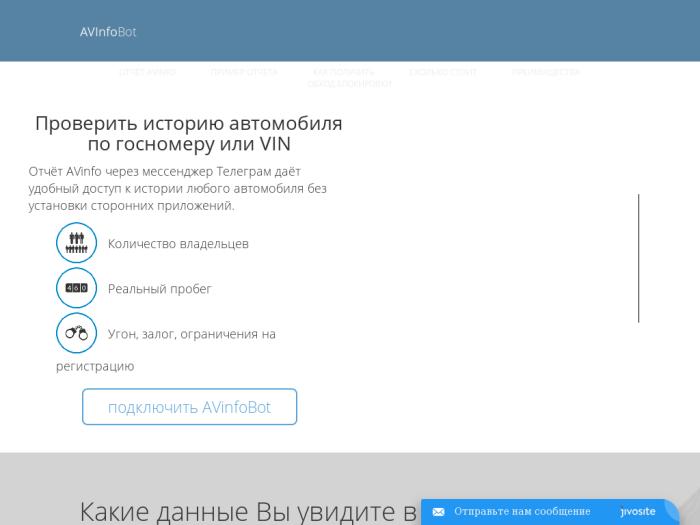Click the handcuffs theft icon
700x525 pixels.
[x=76, y=333]
